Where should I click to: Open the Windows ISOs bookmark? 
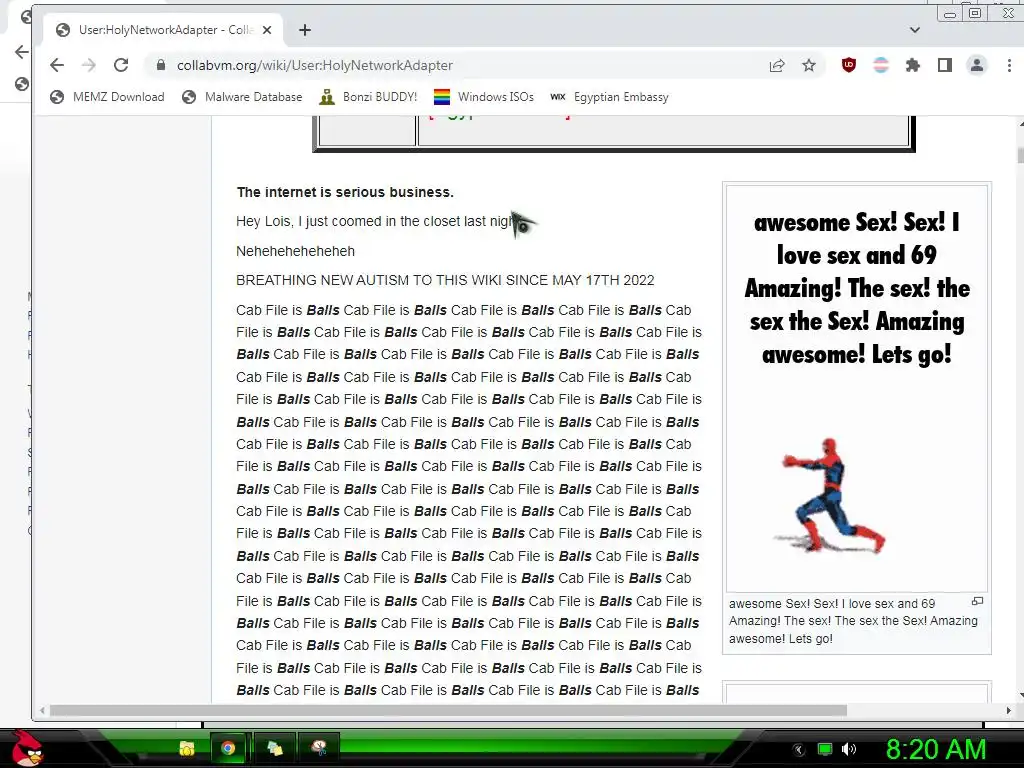483,97
